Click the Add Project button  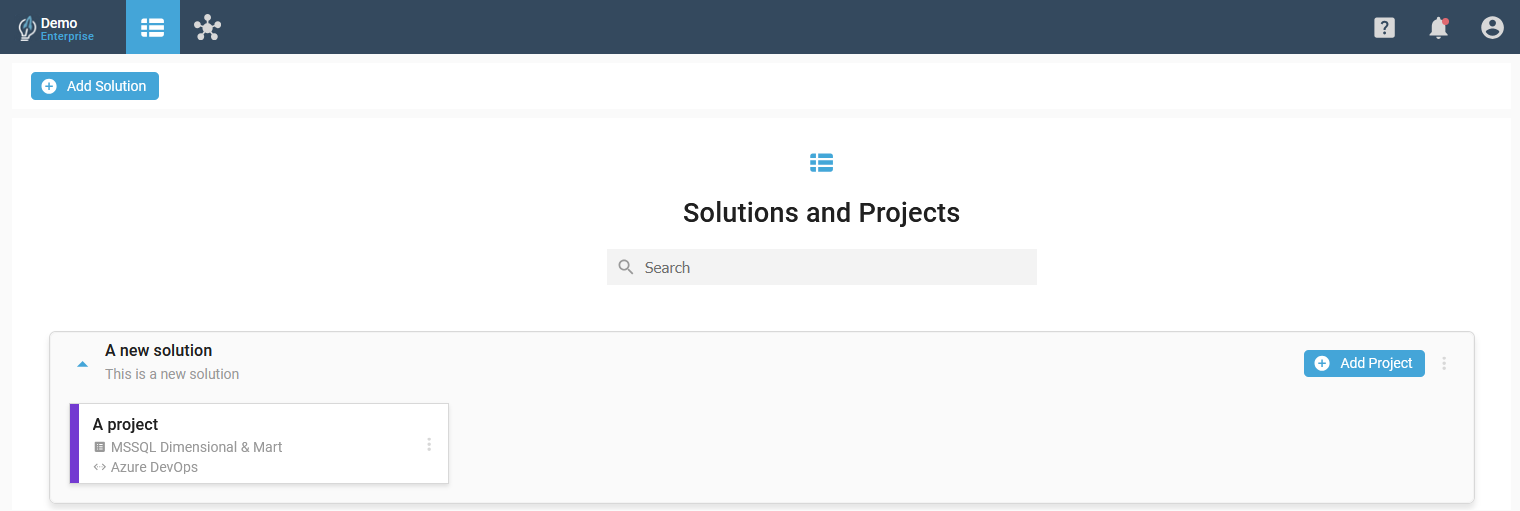[x=1364, y=363]
